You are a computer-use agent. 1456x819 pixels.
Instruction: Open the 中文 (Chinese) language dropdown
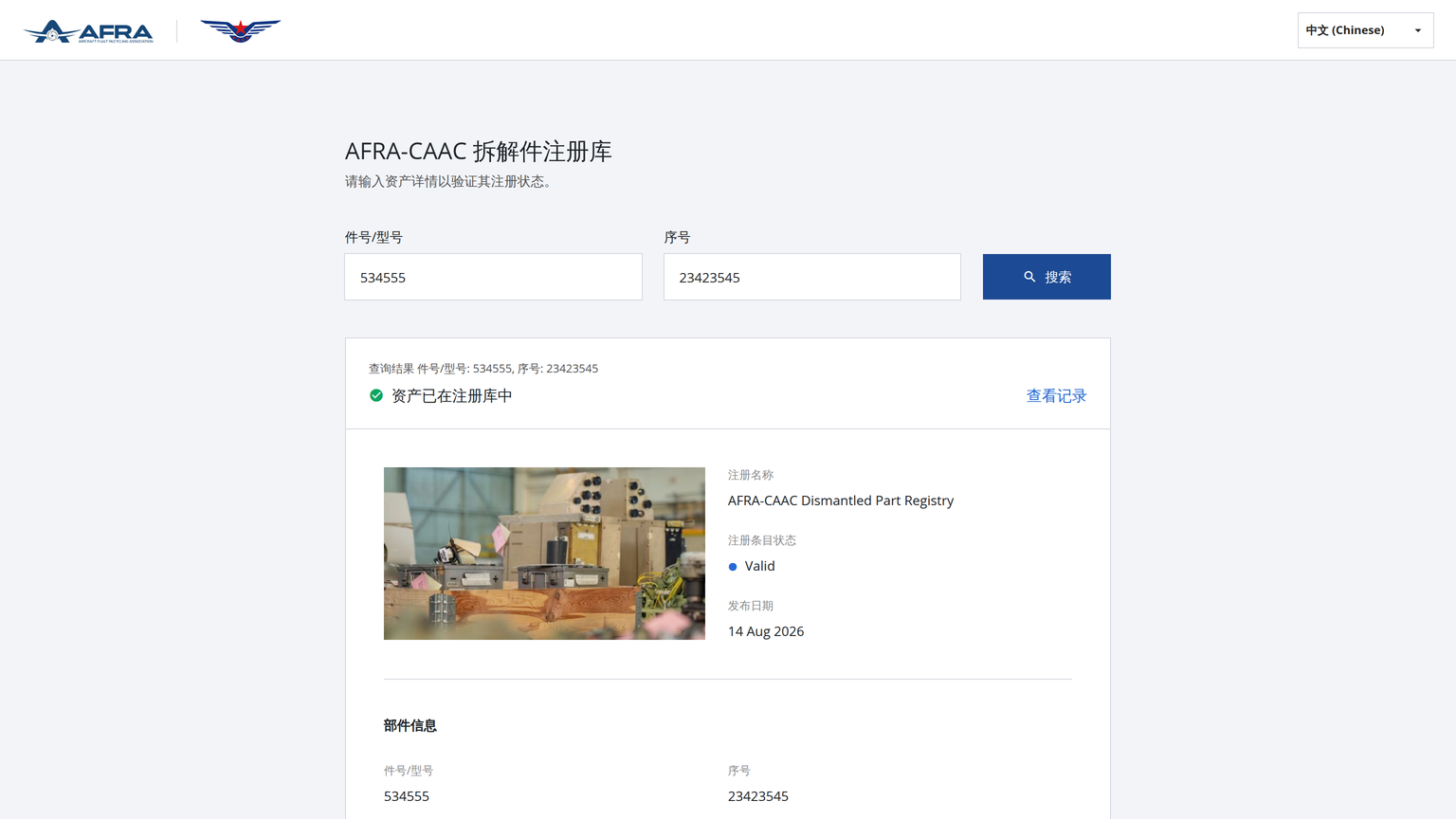pyautogui.click(x=1365, y=30)
